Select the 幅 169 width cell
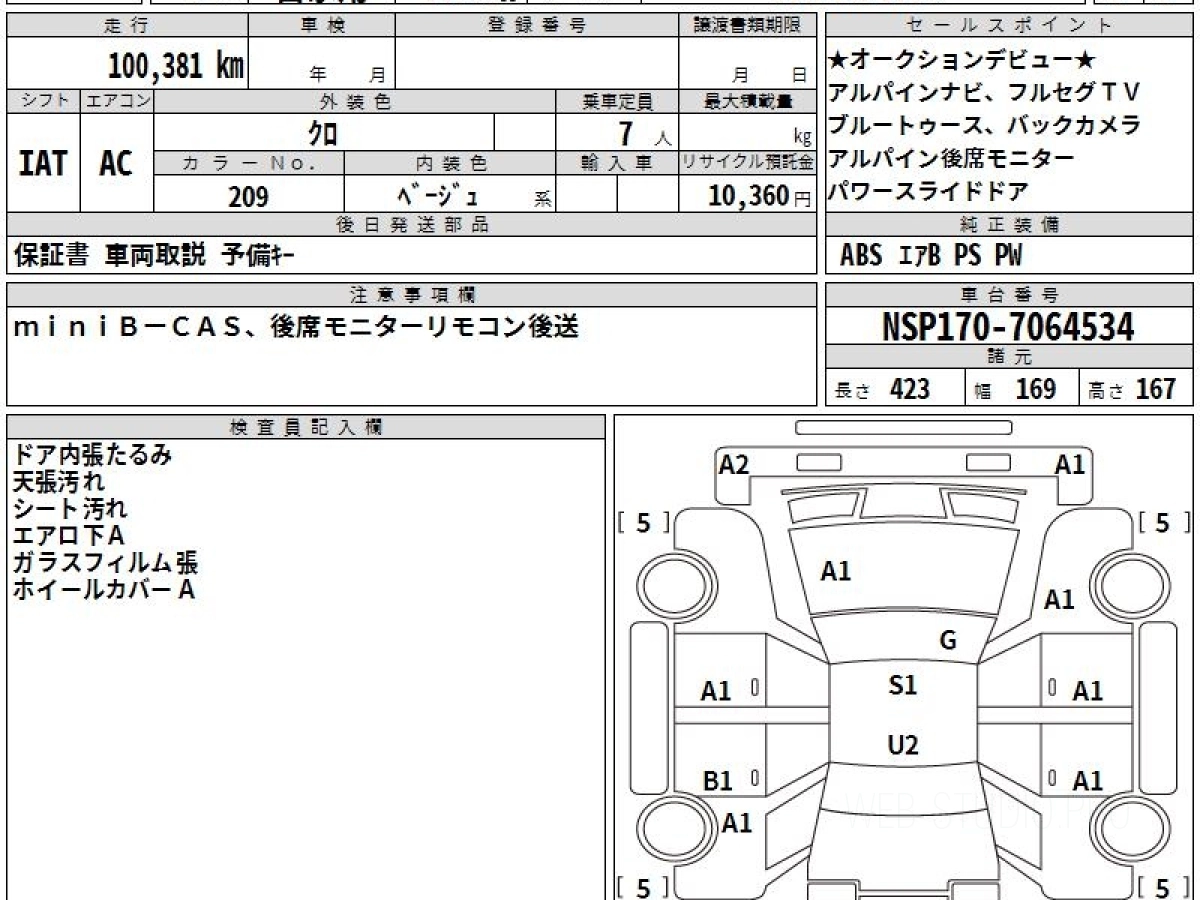The height and width of the screenshot is (900, 1200). click(1023, 388)
